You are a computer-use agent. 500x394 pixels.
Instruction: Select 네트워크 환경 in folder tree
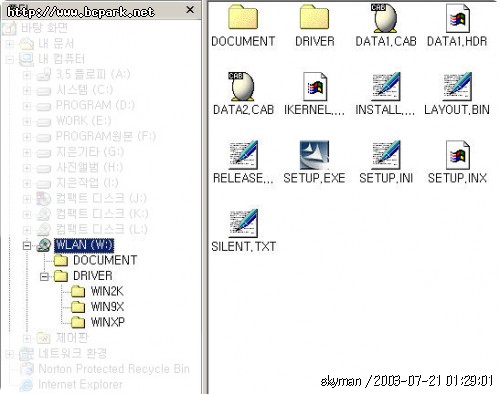[72, 353]
